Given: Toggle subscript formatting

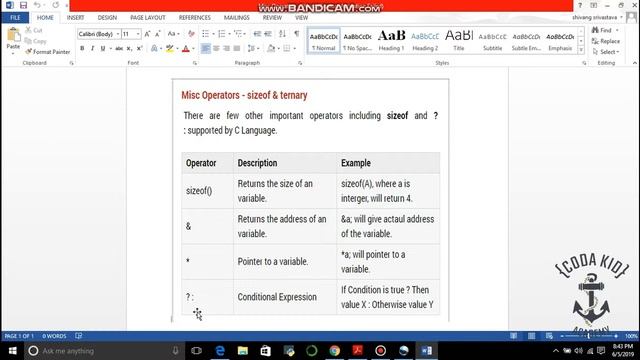Looking at the screenshot, I should [129, 48].
